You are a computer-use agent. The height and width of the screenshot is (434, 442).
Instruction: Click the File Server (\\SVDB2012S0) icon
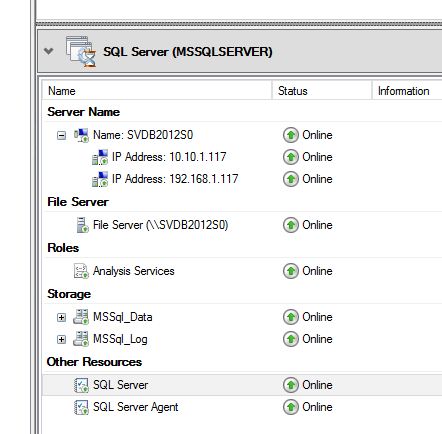82,225
